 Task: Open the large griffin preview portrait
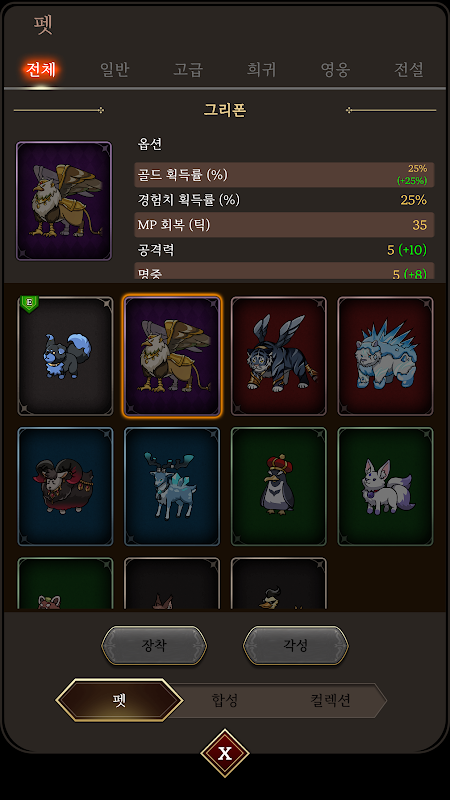[x=64, y=201]
